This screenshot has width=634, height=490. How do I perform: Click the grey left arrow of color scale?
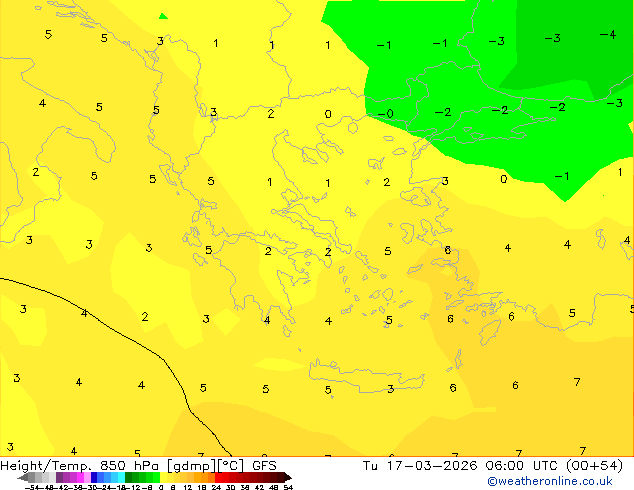[x=23, y=477]
